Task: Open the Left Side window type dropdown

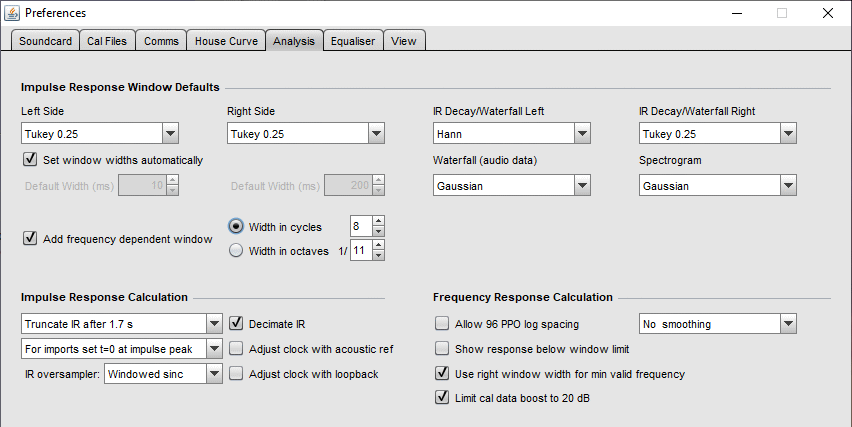Action: 170,134
